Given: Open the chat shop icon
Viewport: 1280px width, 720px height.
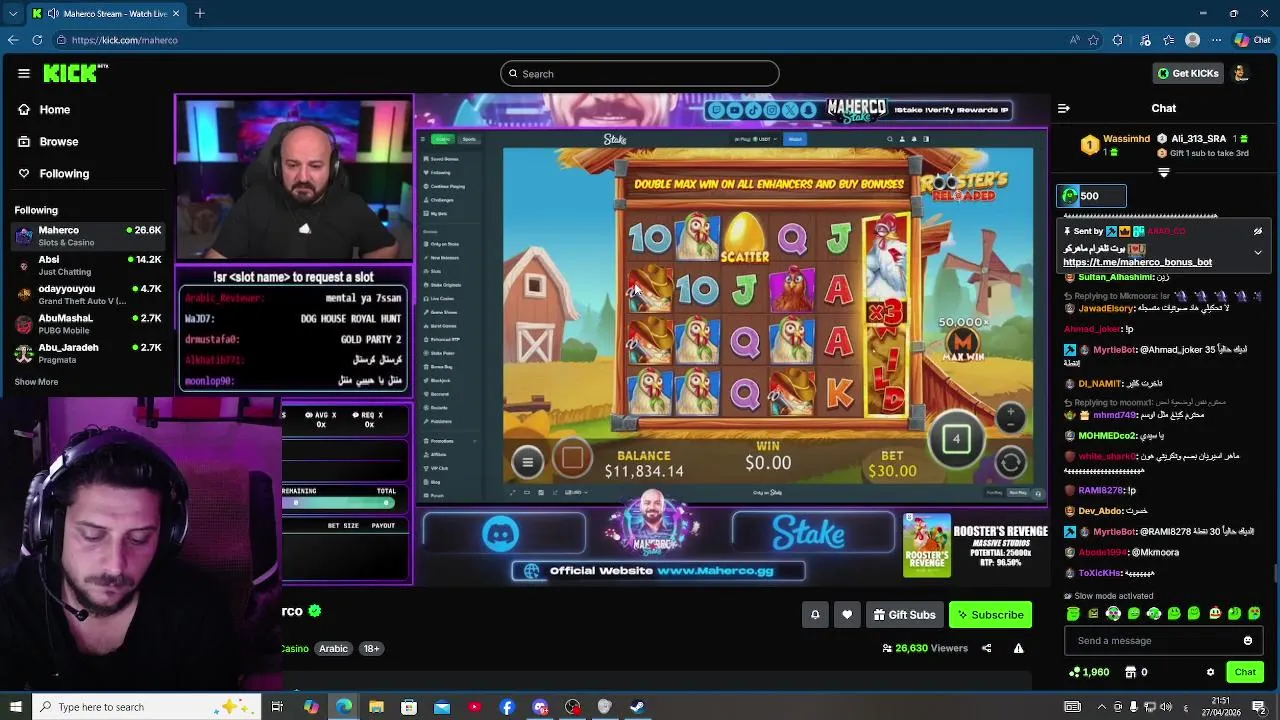Looking at the screenshot, I should pos(1131,672).
